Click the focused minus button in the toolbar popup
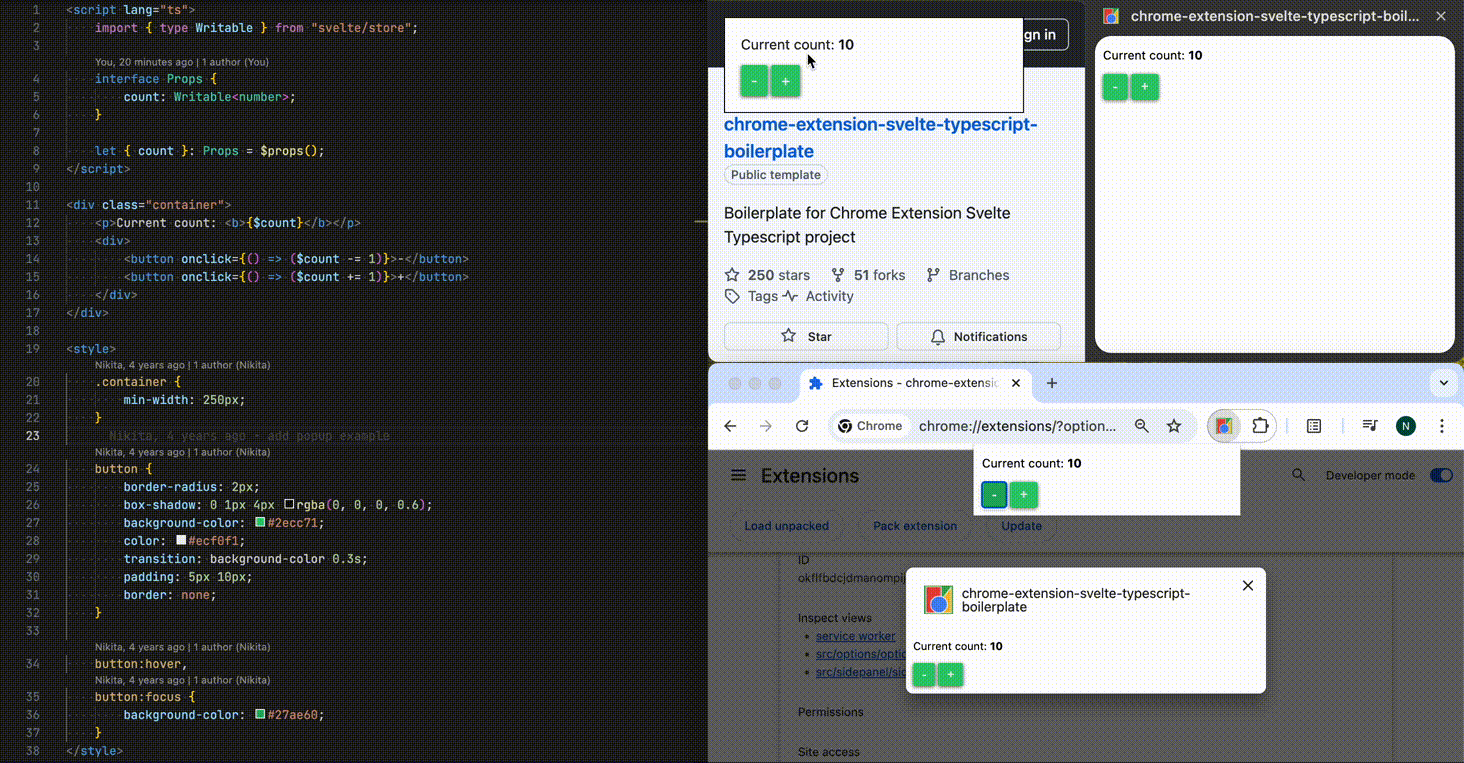This screenshot has height=763, width=1464. [994, 495]
